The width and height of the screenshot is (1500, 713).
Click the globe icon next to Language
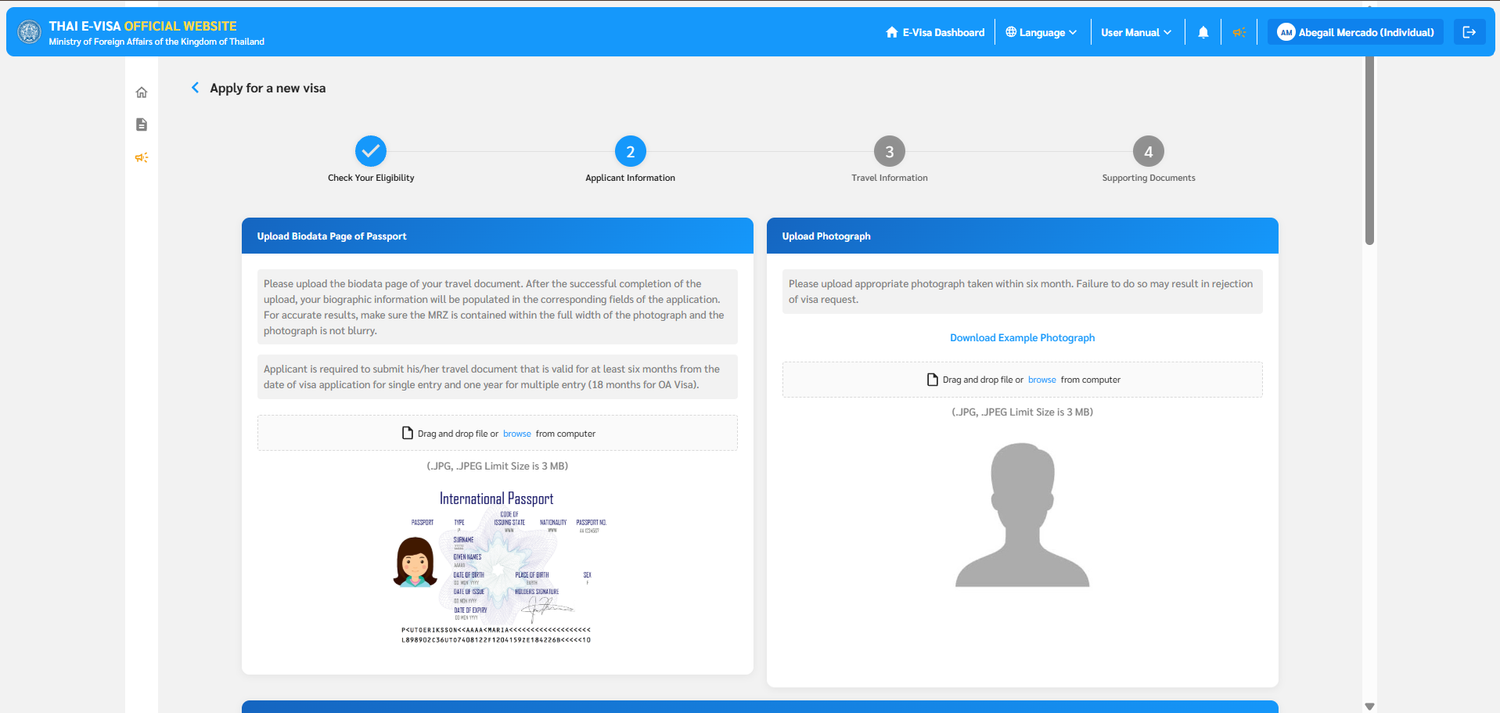tap(1011, 32)
